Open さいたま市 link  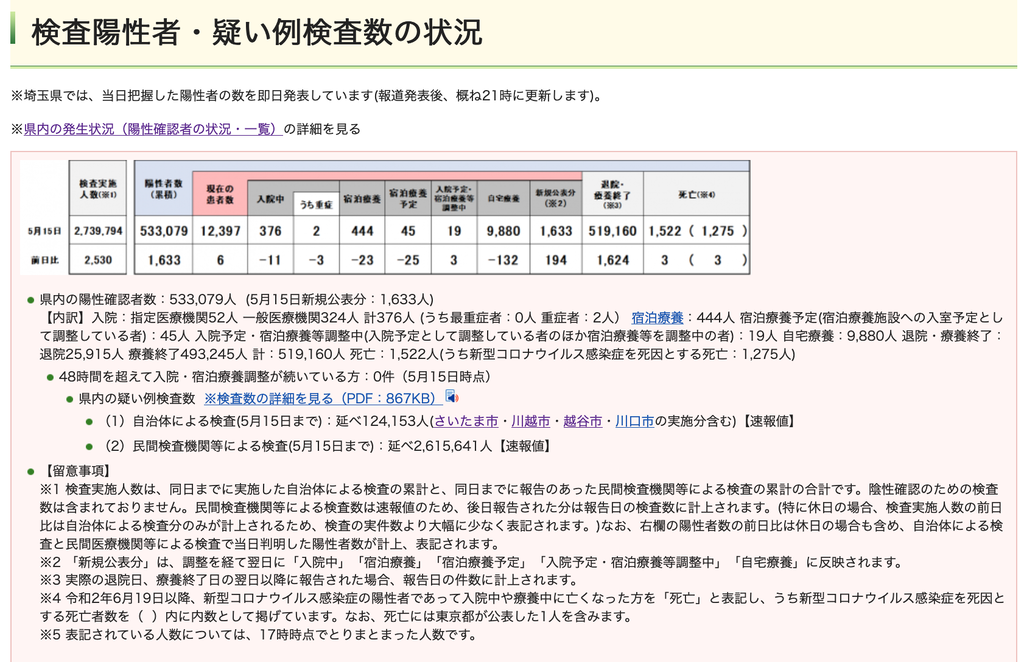pyautogui.click(x=466, y=422)
